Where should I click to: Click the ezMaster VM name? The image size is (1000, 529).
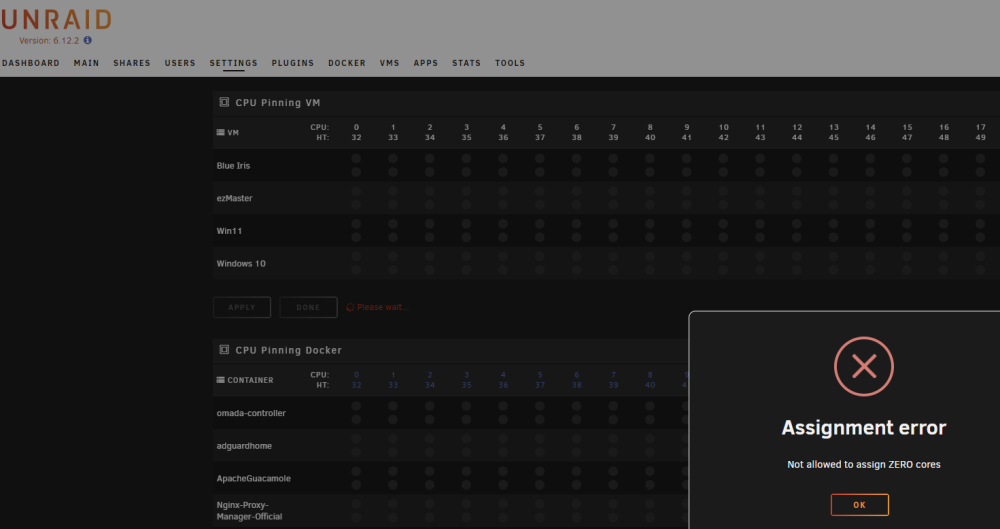point(234,198)
